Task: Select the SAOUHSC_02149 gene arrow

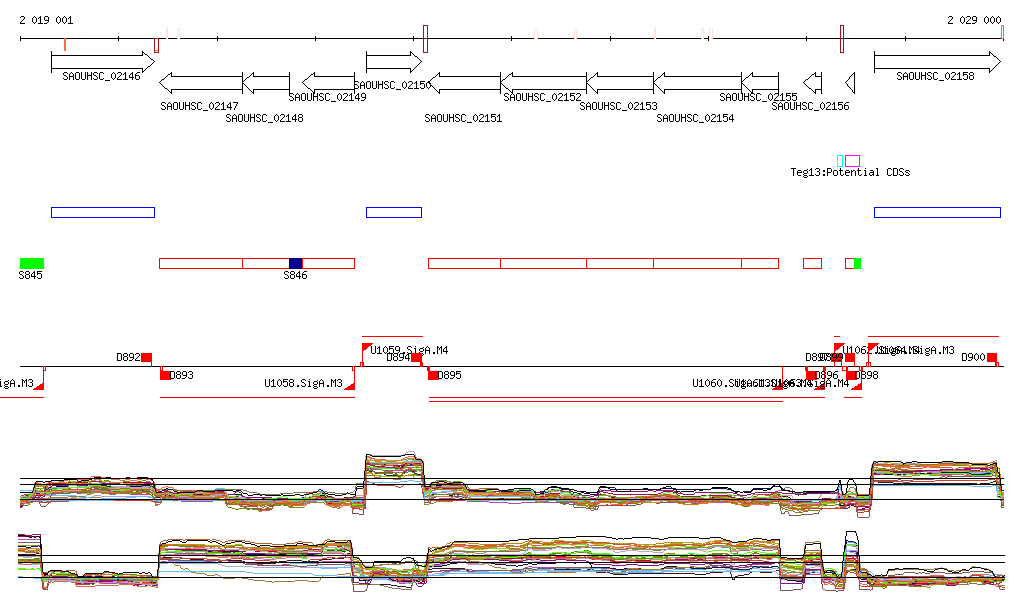Action: 328,83
